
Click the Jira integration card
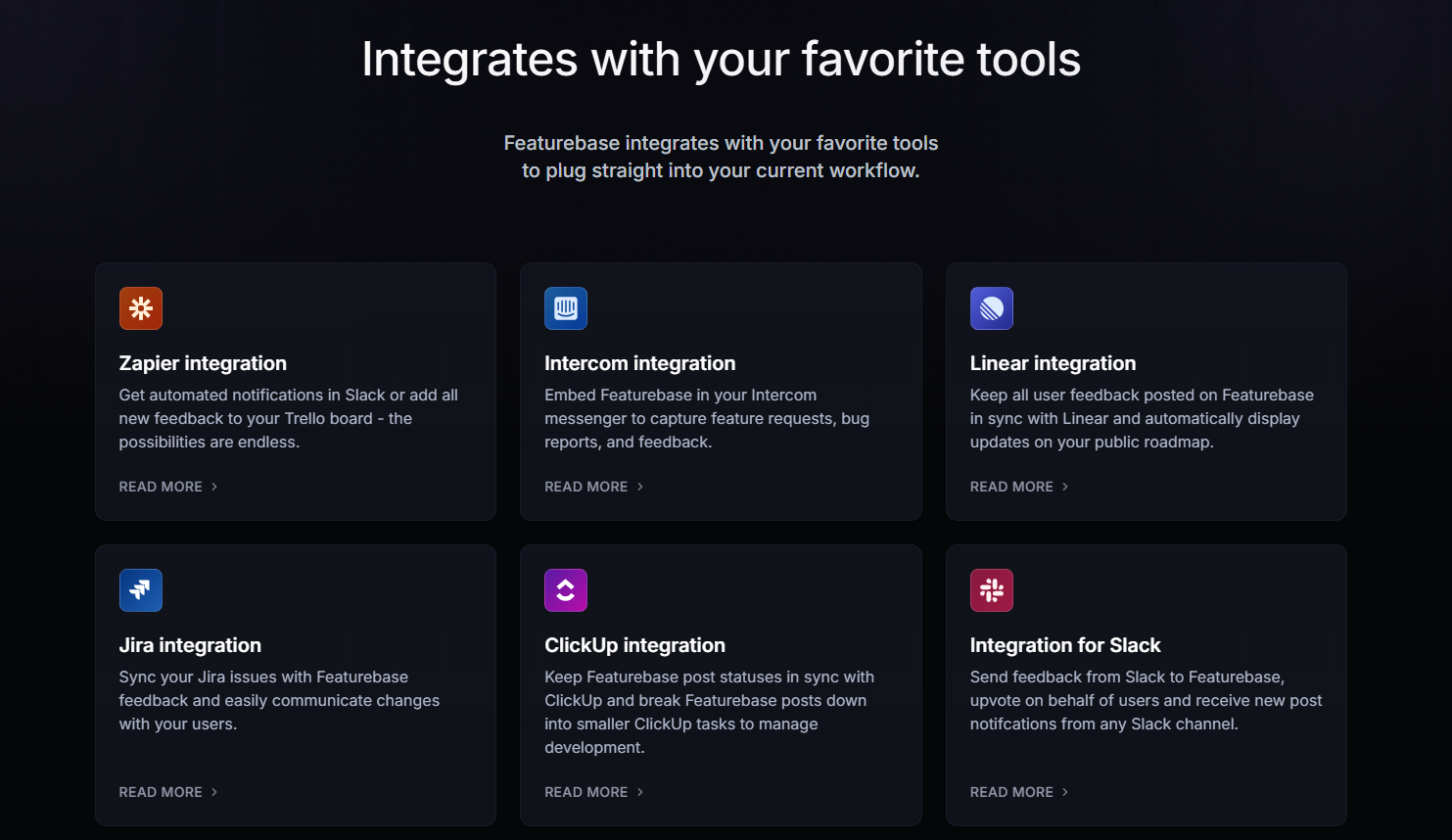295,684
